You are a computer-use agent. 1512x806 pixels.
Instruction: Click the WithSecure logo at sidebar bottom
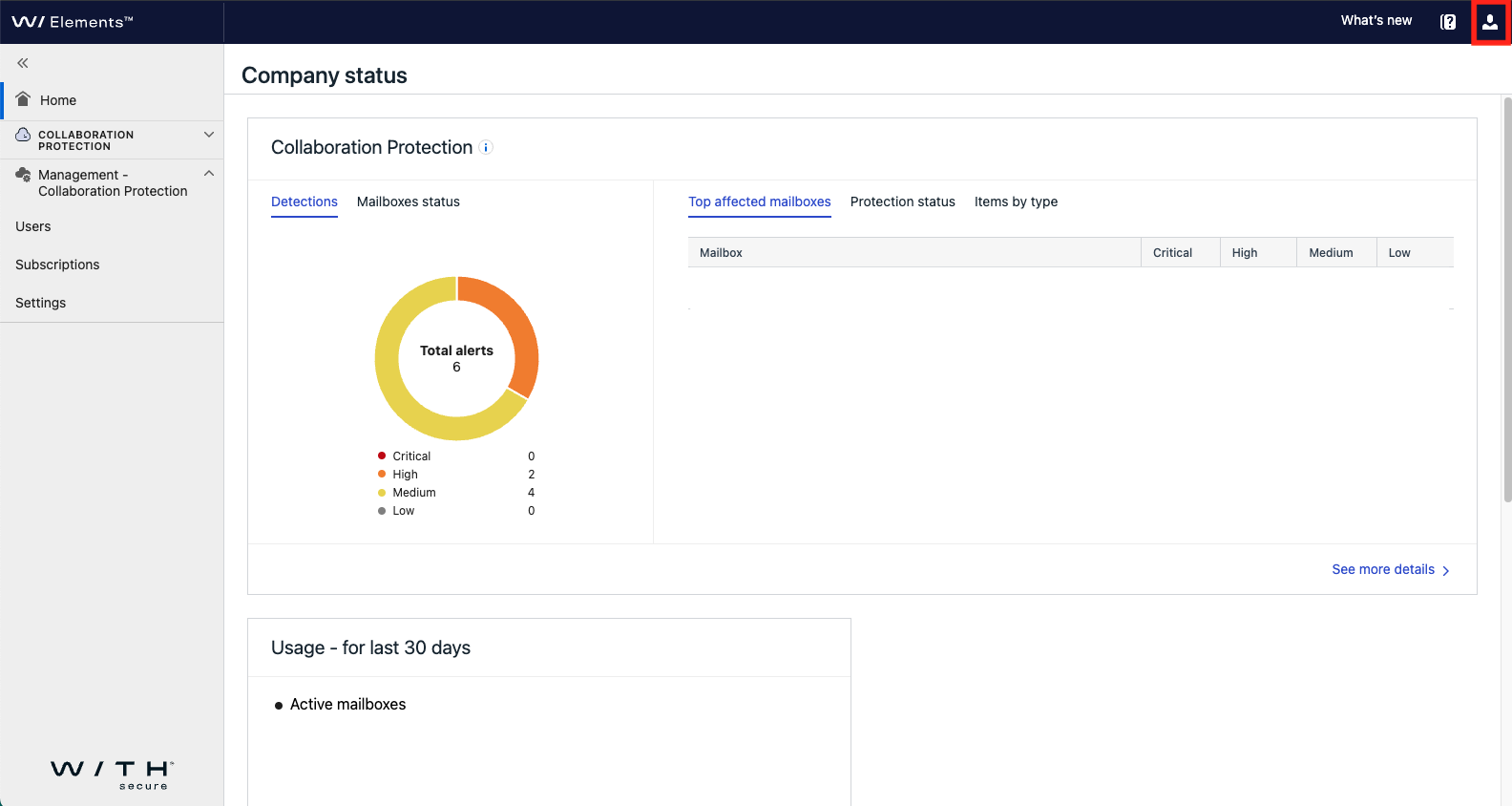pyautogui.click(x=113, y=774)
